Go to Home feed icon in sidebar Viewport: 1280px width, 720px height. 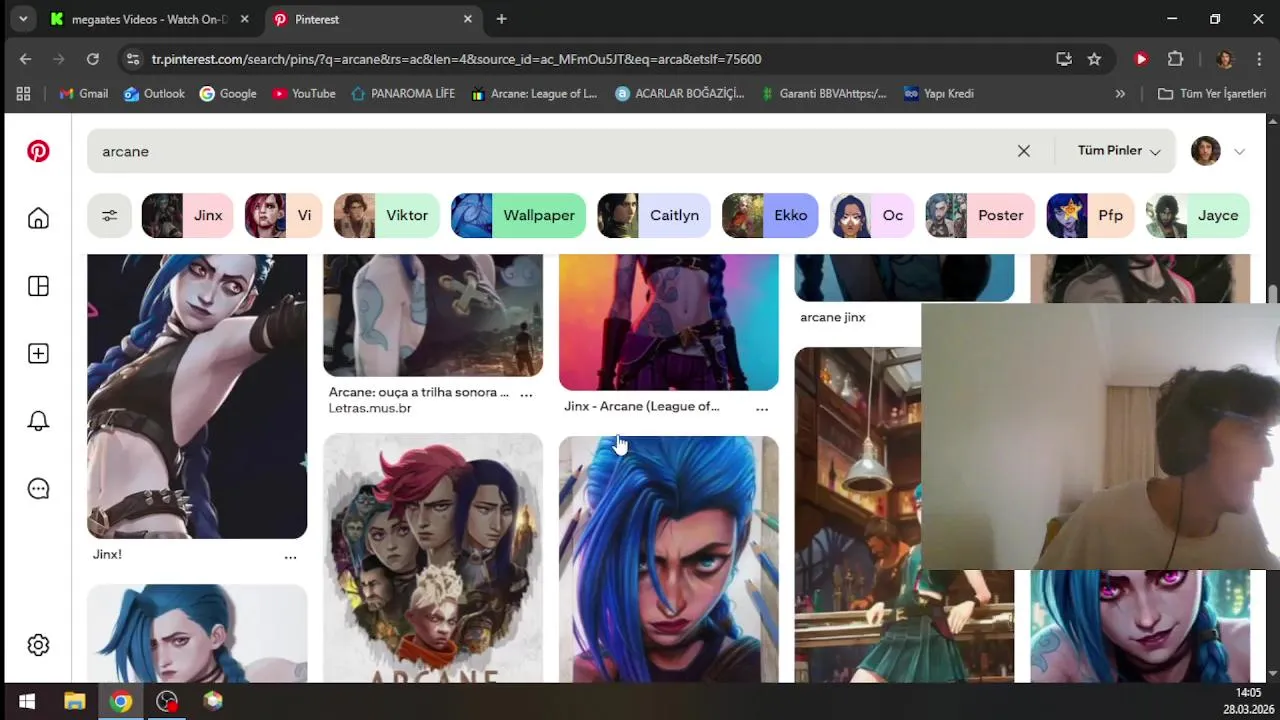[38, 218]
